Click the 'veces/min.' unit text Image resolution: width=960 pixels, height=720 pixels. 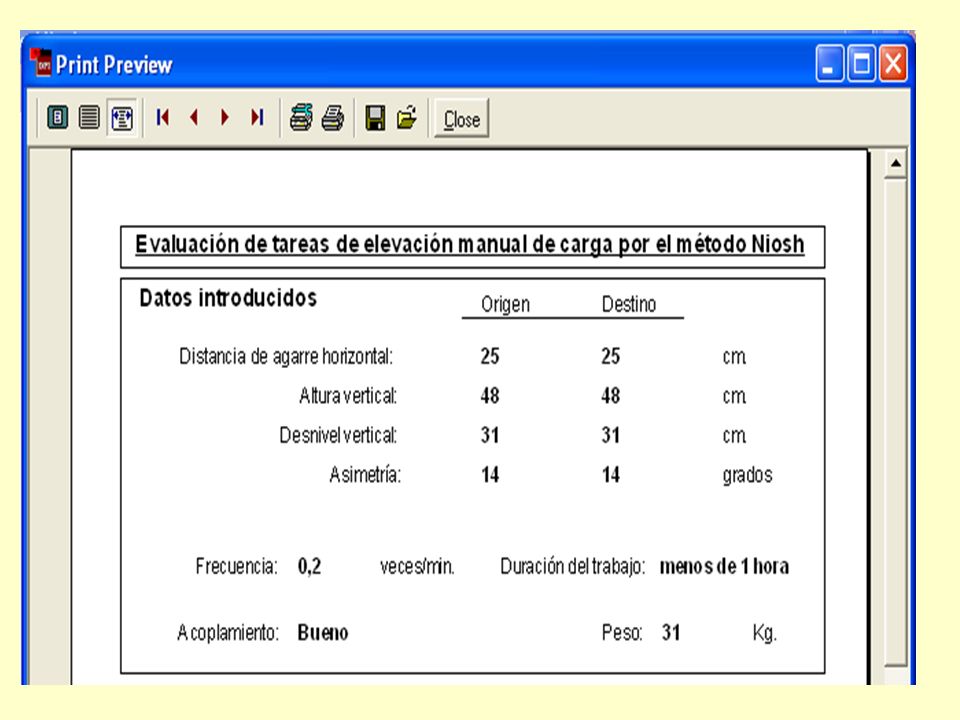pyautogui.click(x=417, y=566)
